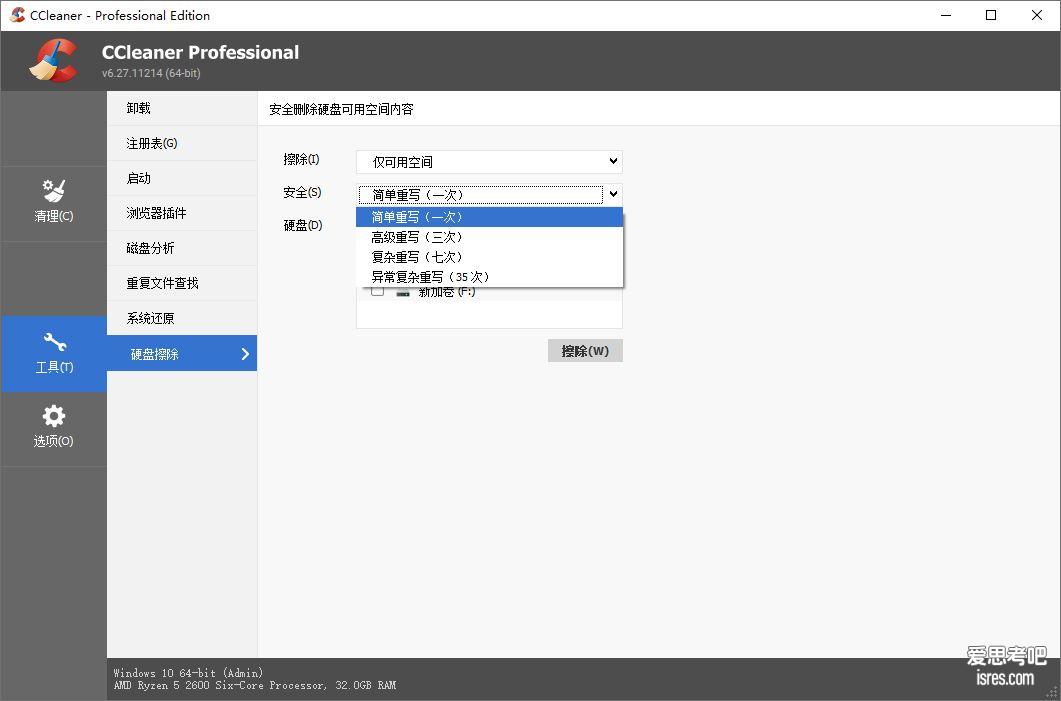Open 磁盘分析 disk analyzer
This screenshot has height=701, width=1061.
click(x=182, y=248)
